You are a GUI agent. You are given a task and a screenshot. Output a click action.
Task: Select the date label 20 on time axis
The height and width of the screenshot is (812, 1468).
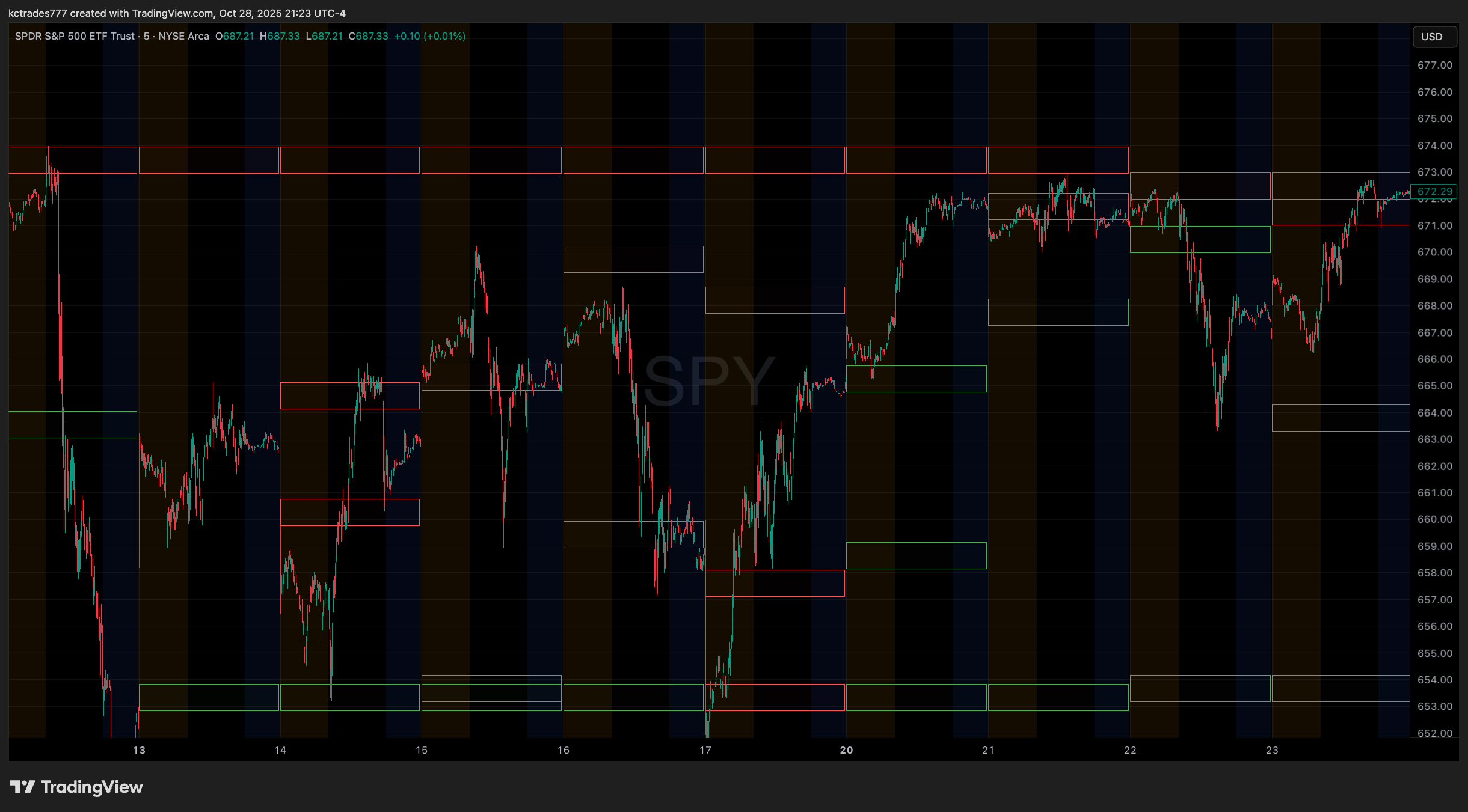pyautogui.click(x=846, y=750)
